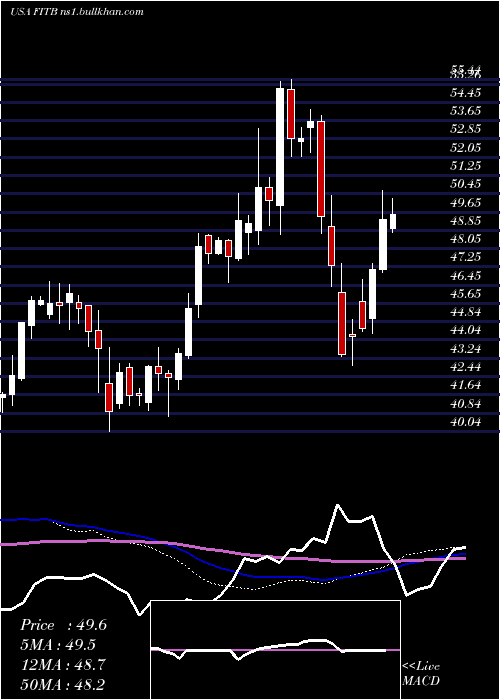Screen dimensions: 500x700
Task: Select the 47.25 price level label
Action: (465, 257)
